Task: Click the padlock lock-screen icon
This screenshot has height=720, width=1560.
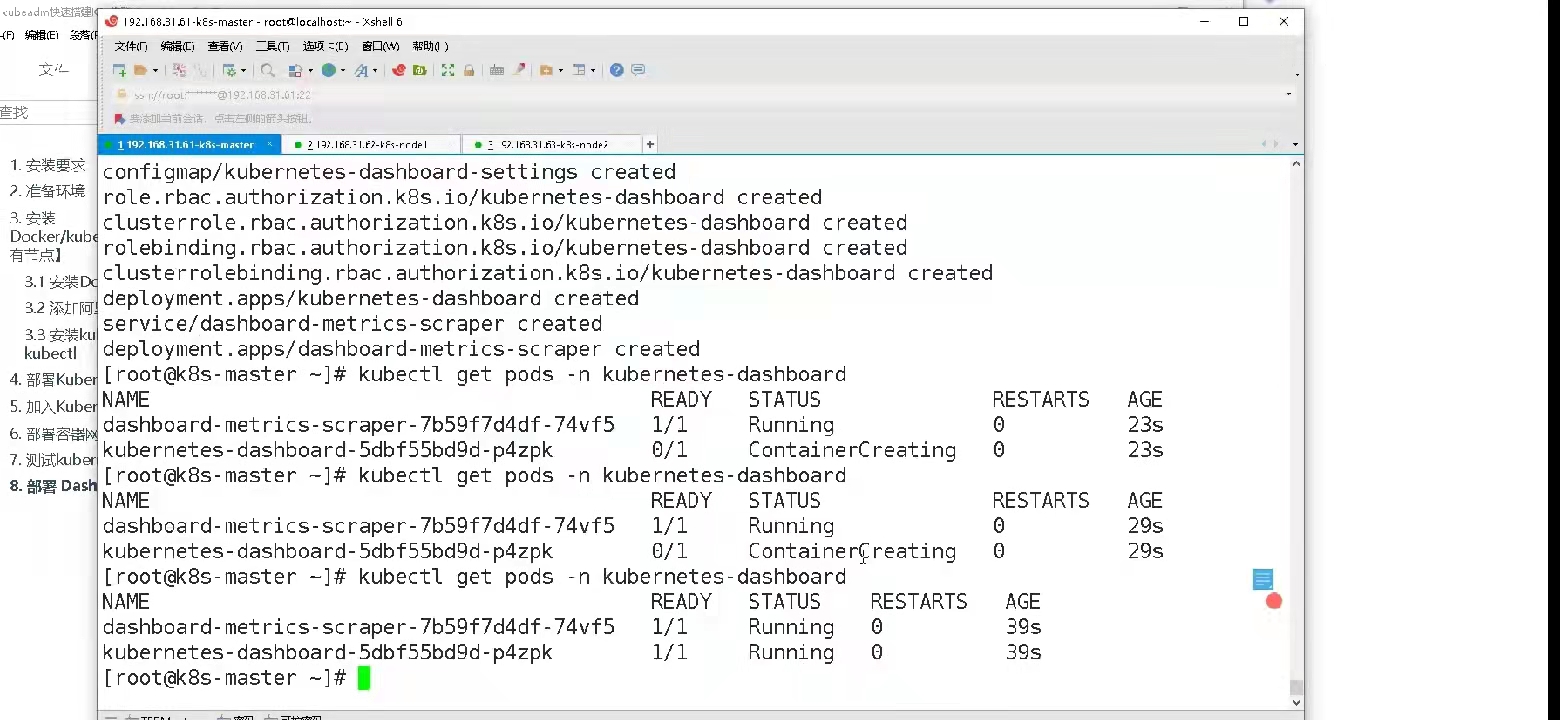Action: pos(467,70)
